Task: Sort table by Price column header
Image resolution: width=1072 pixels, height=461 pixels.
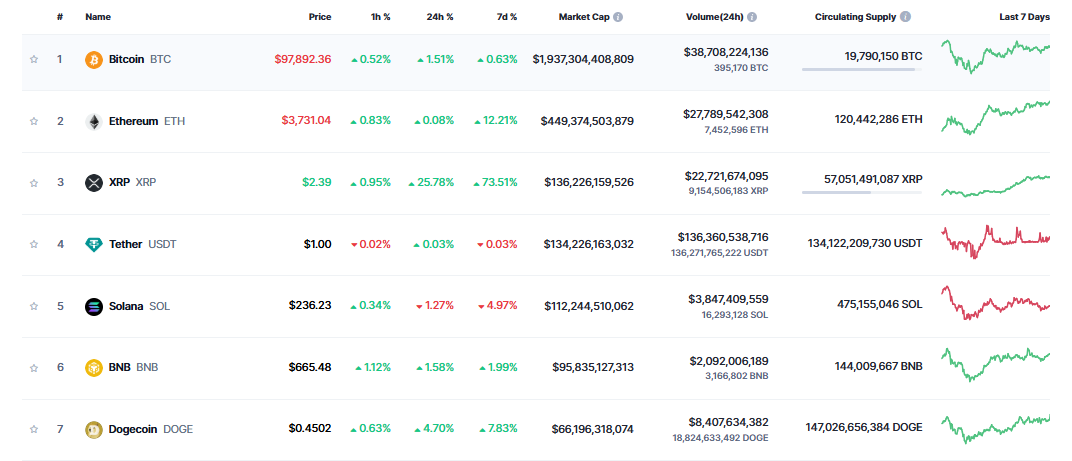Action: (319, 17)
